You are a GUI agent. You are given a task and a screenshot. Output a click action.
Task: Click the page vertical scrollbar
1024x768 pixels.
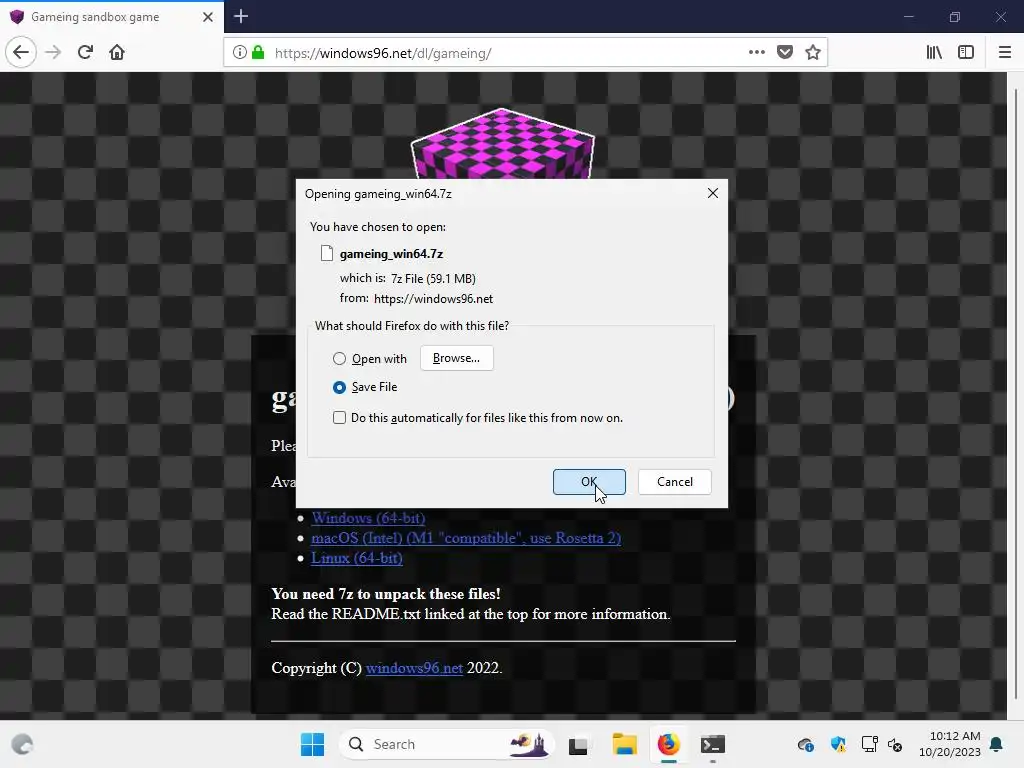(1016, 396)
